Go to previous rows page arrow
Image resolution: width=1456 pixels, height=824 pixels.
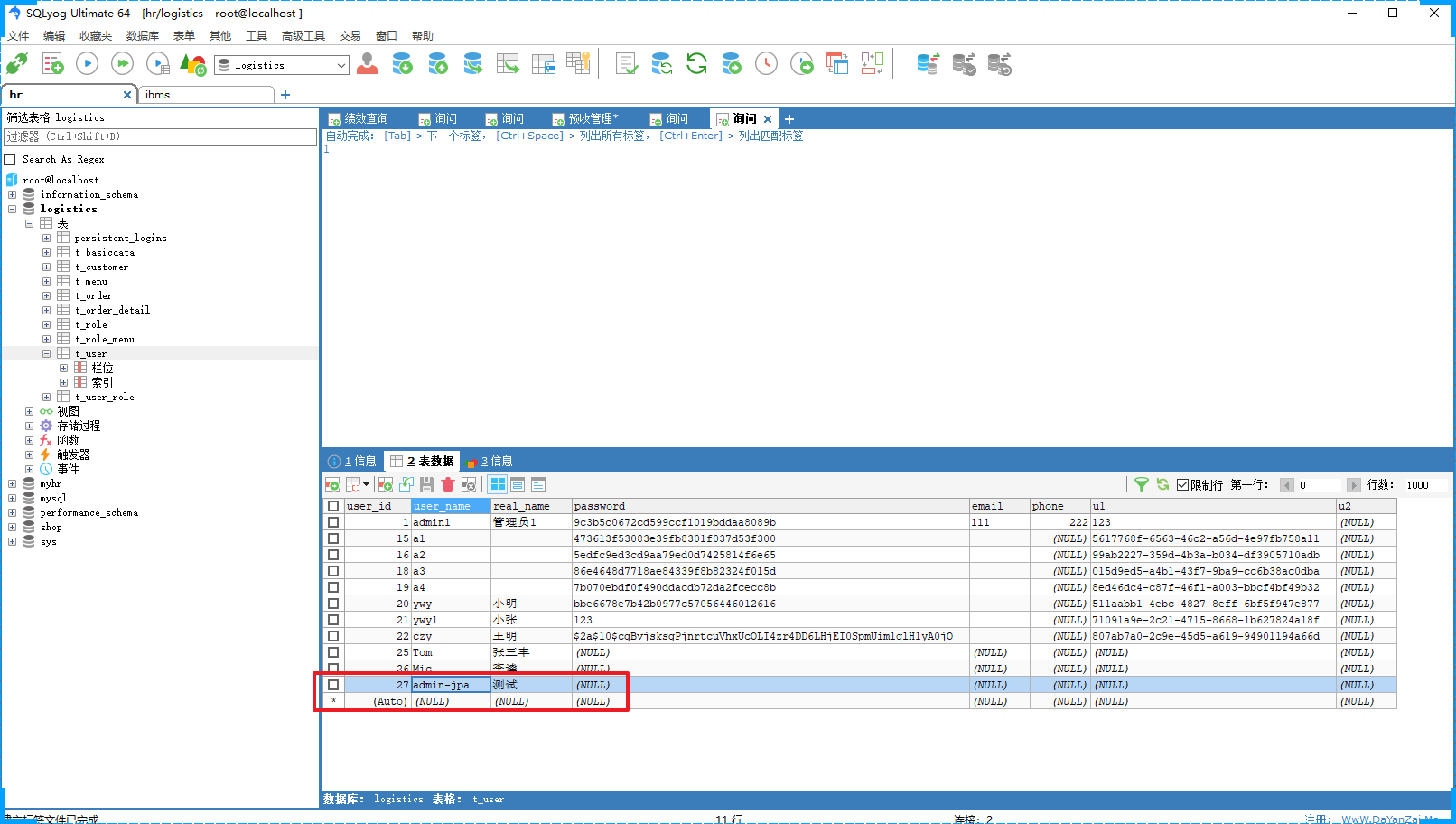point(1287,485)
